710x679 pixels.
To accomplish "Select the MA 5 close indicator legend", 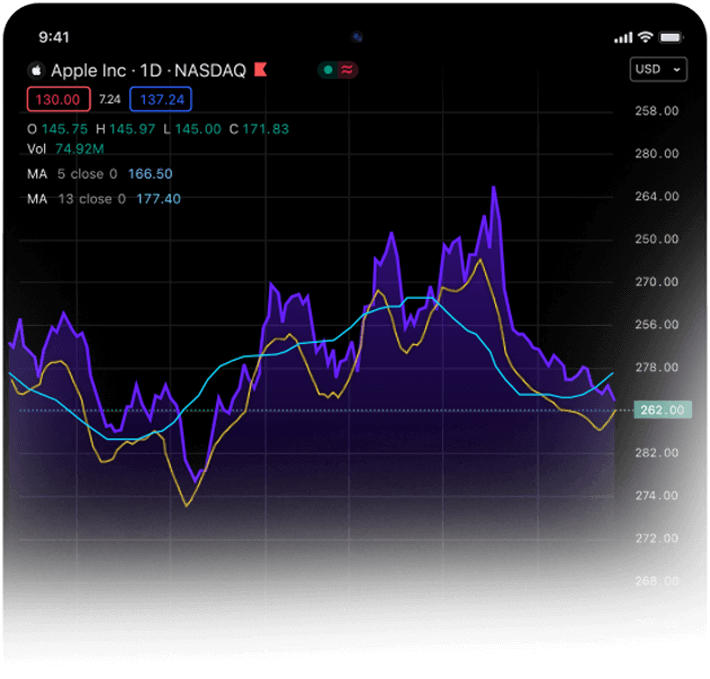I will click(100, 174).
